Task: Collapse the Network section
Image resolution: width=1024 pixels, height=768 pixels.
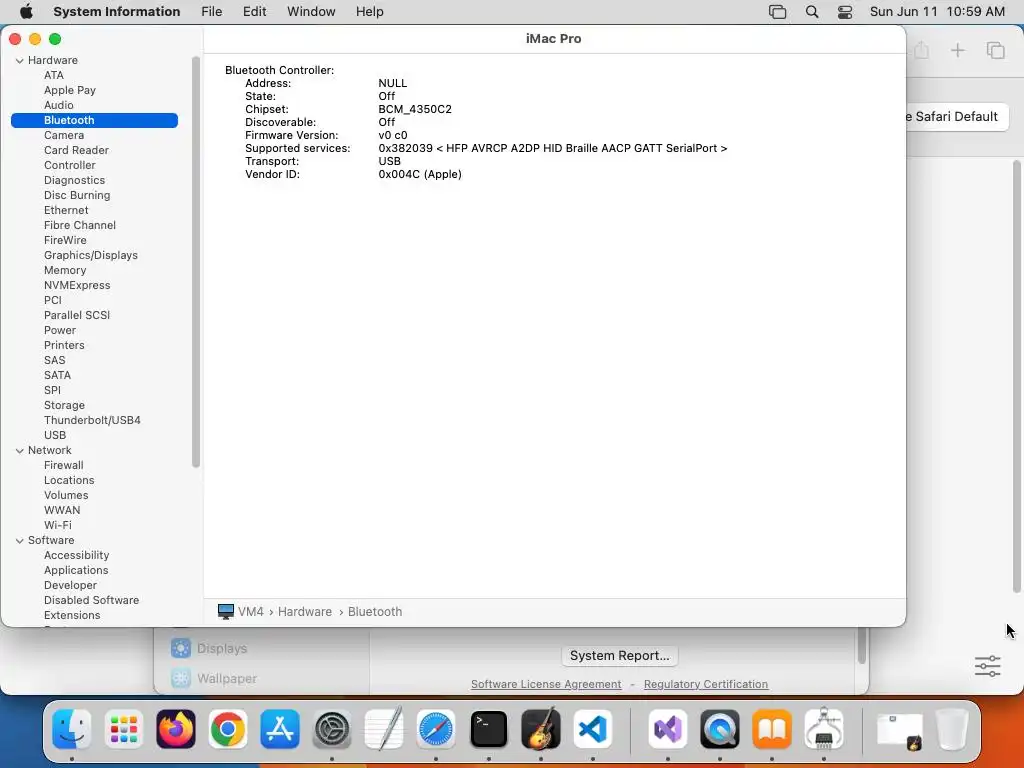Action: coord(20,451)
